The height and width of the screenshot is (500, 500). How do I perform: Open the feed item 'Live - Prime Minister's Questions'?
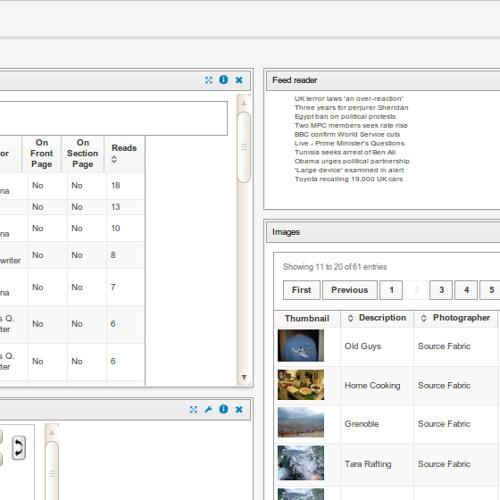(349, 143)
